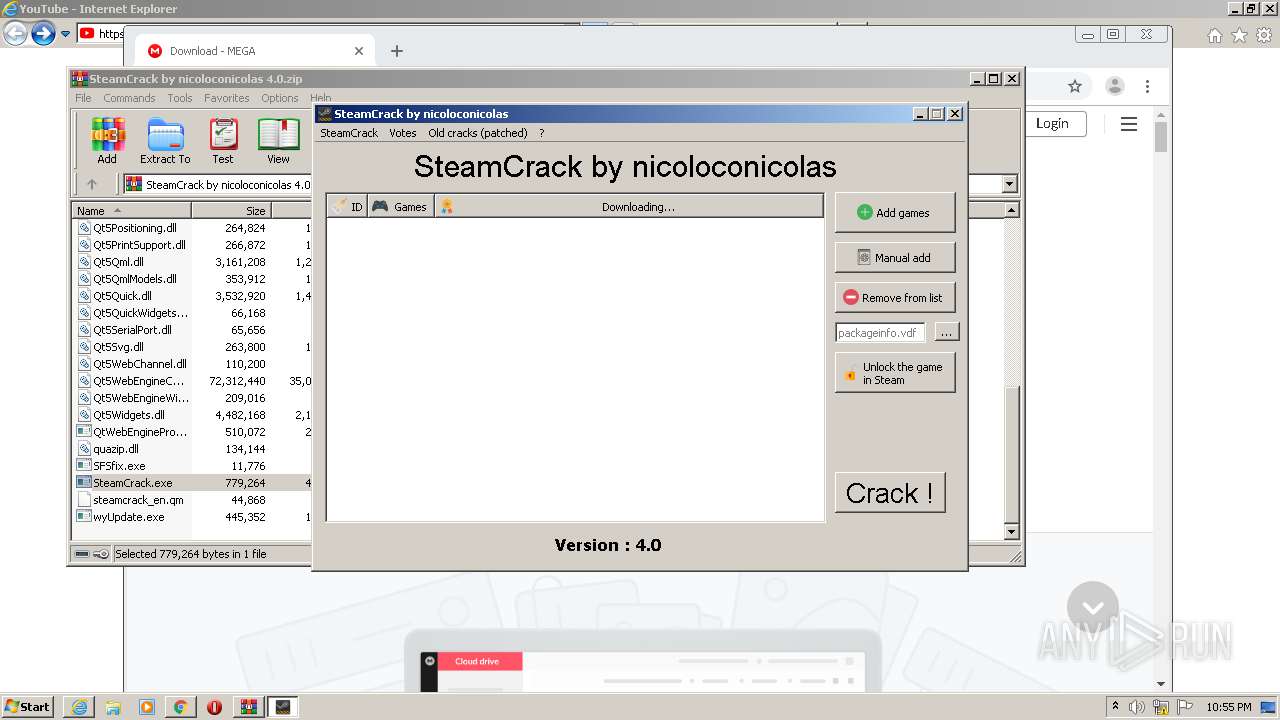Viewport: 1280px width, 720px height.
Task: Sort WinRAR list by Name column
Action: click(131, 211)
